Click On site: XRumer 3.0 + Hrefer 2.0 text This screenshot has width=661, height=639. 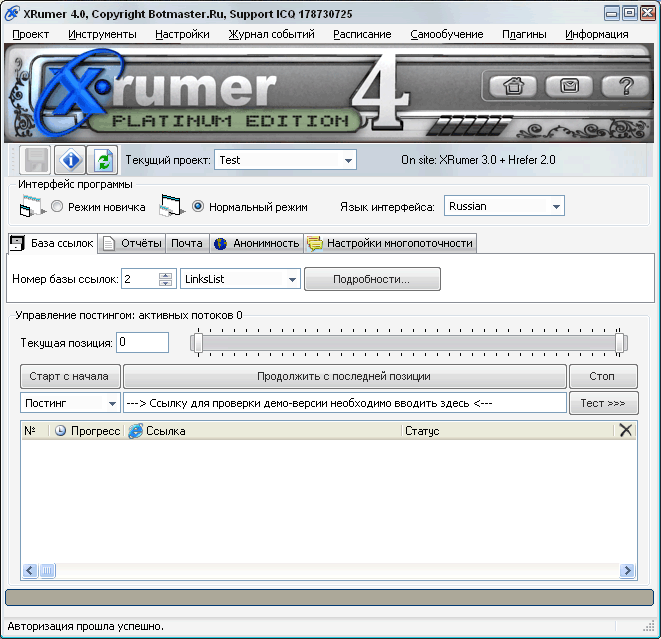pyautogui.click(x=478, y=160)
